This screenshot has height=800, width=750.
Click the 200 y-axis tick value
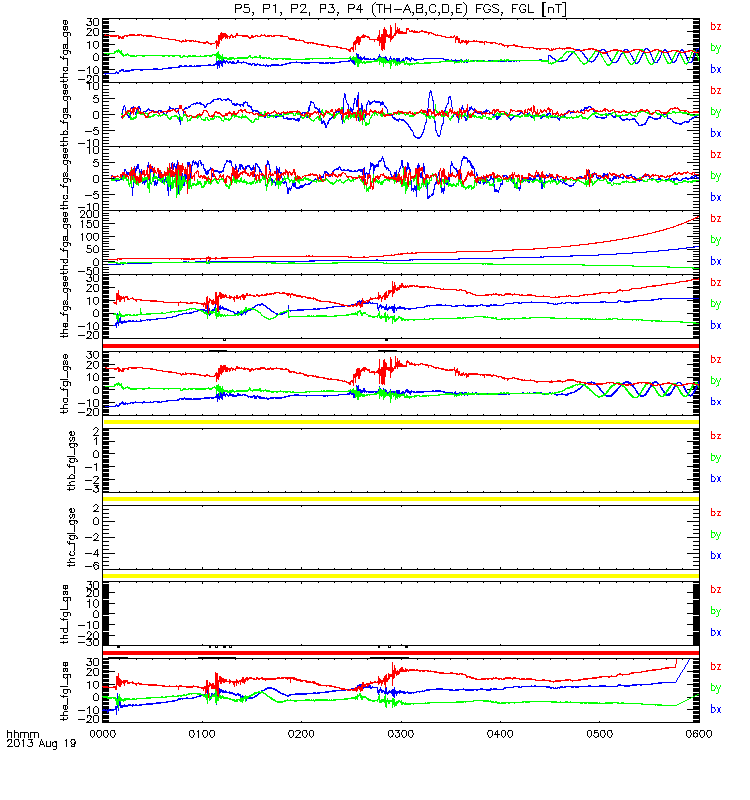89,215
